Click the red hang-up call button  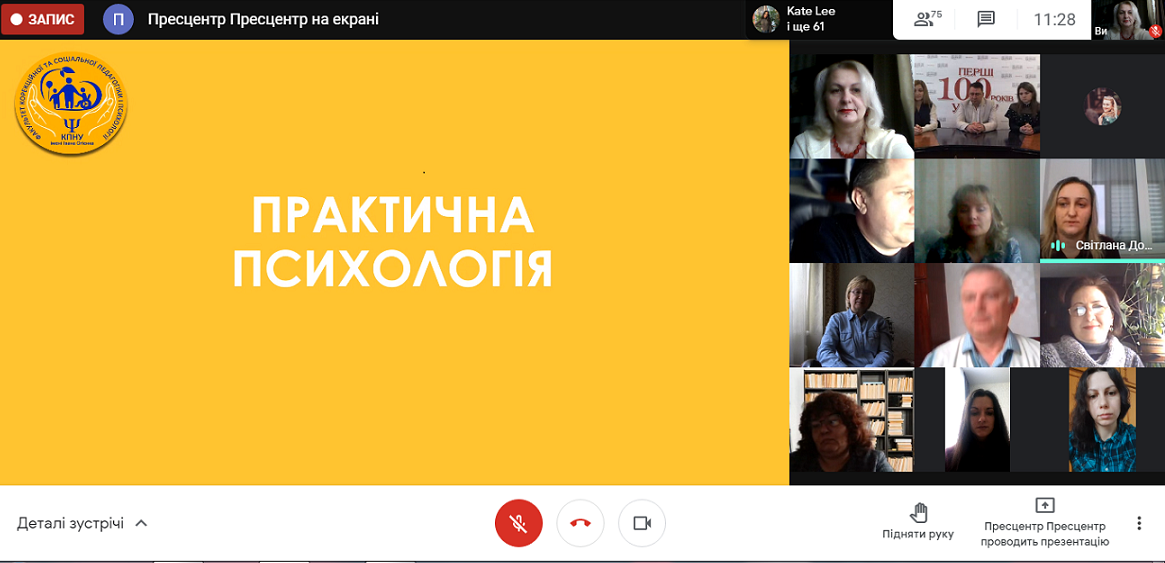[x=580, y=523]
